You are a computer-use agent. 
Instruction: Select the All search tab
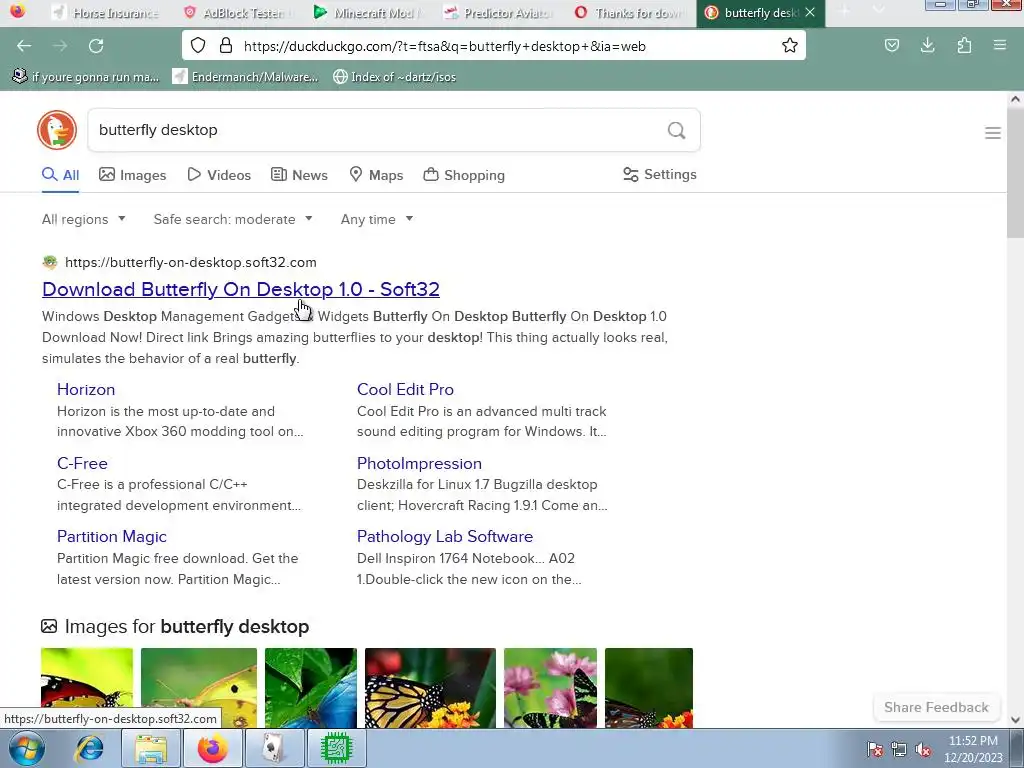[61, 175]
